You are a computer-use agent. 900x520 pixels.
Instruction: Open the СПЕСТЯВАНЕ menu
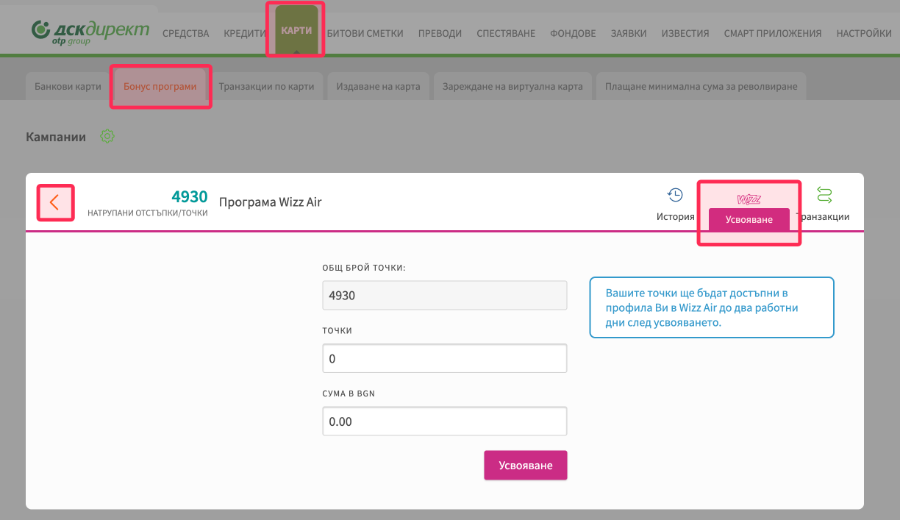pos(506,33)
